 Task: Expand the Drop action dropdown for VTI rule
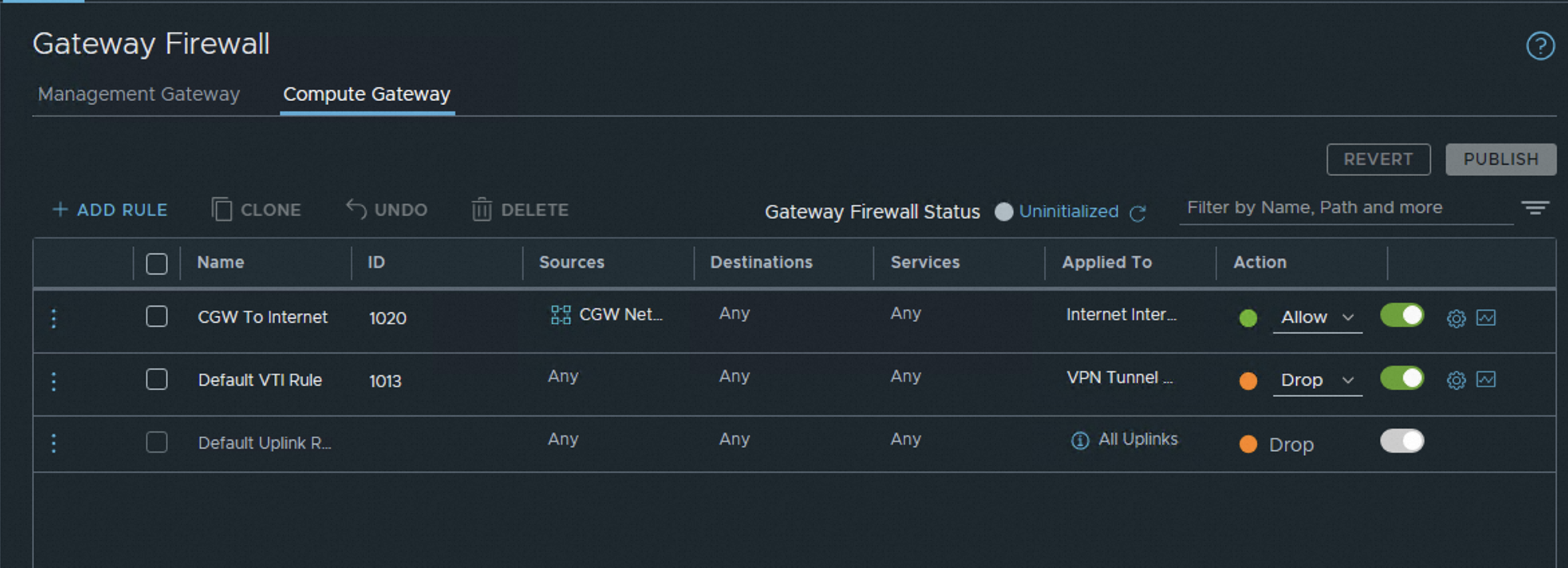coord(1317,380)
